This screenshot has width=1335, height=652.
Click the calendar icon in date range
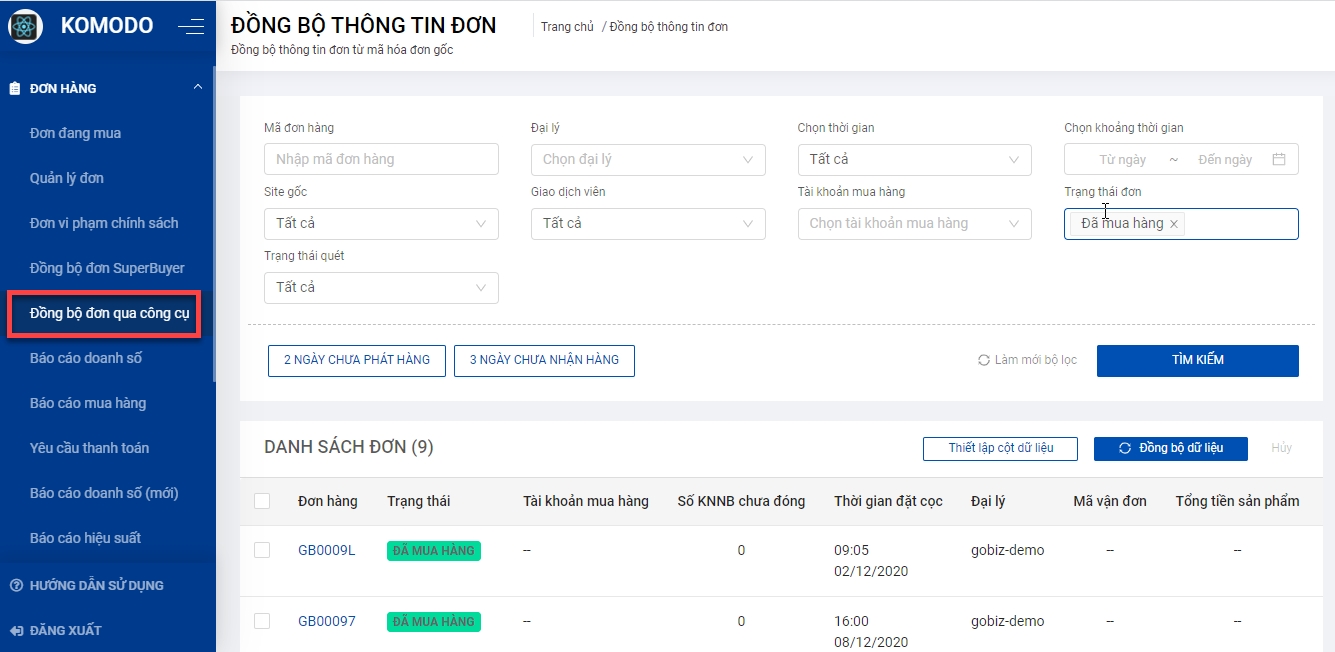click(1278, 159)
